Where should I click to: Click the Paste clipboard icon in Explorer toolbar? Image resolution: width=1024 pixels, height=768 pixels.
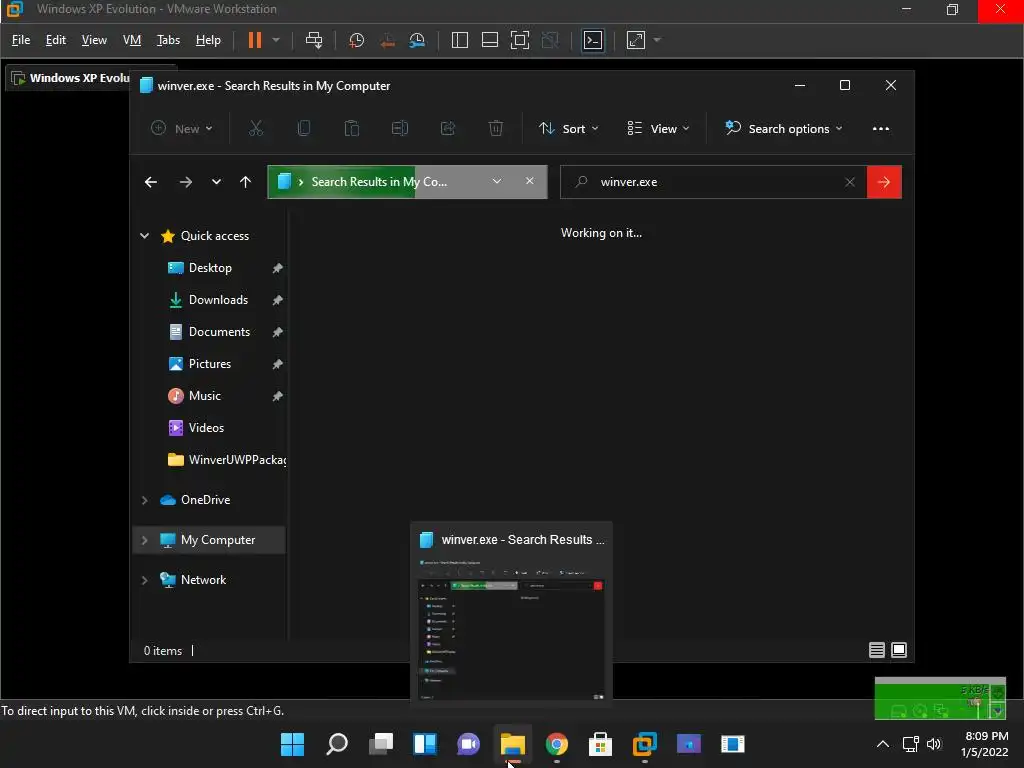352,129
